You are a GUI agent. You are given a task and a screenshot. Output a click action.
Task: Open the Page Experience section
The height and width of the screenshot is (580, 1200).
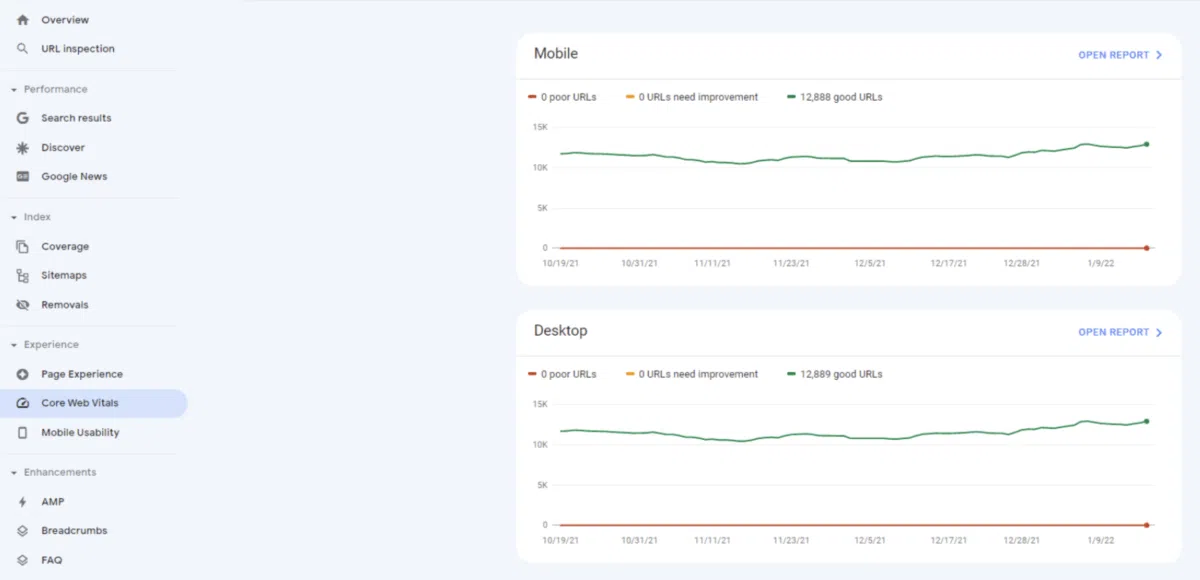[82, 373]
